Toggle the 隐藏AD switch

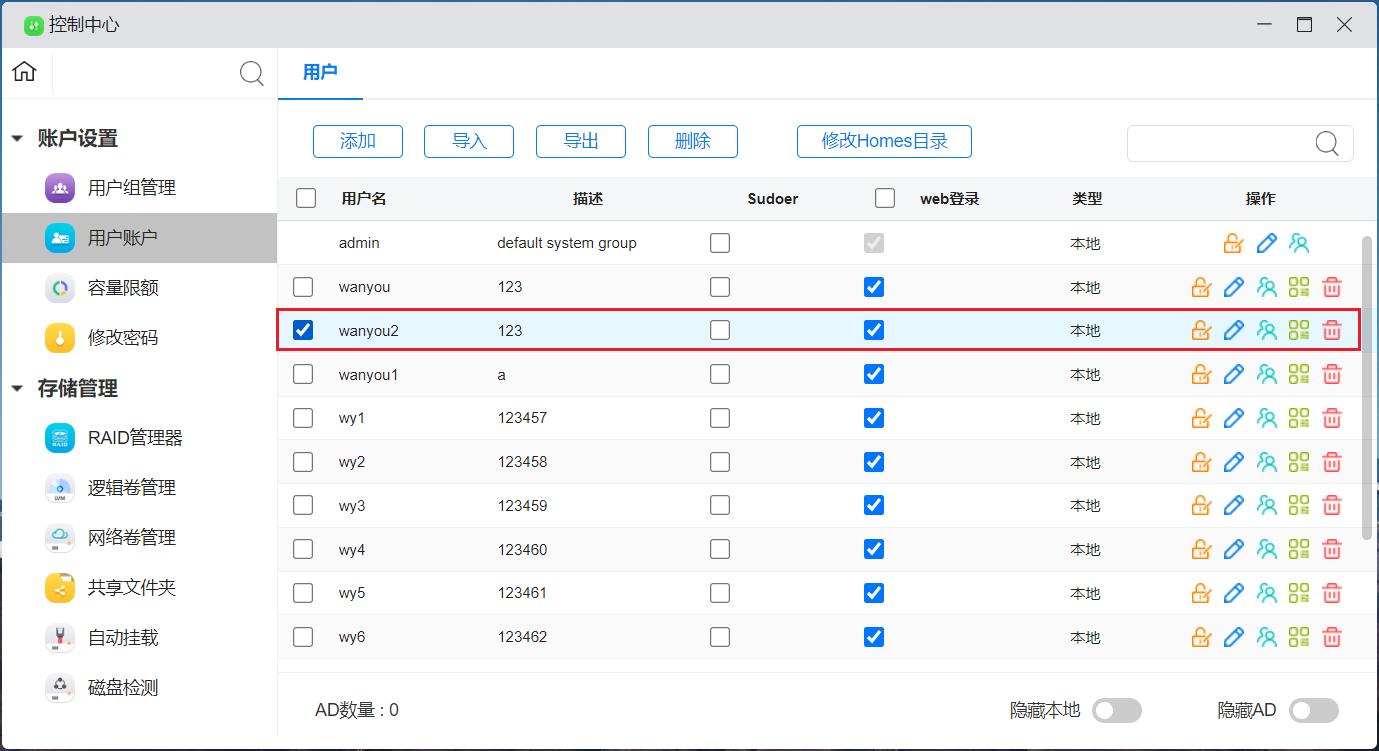1313,710
